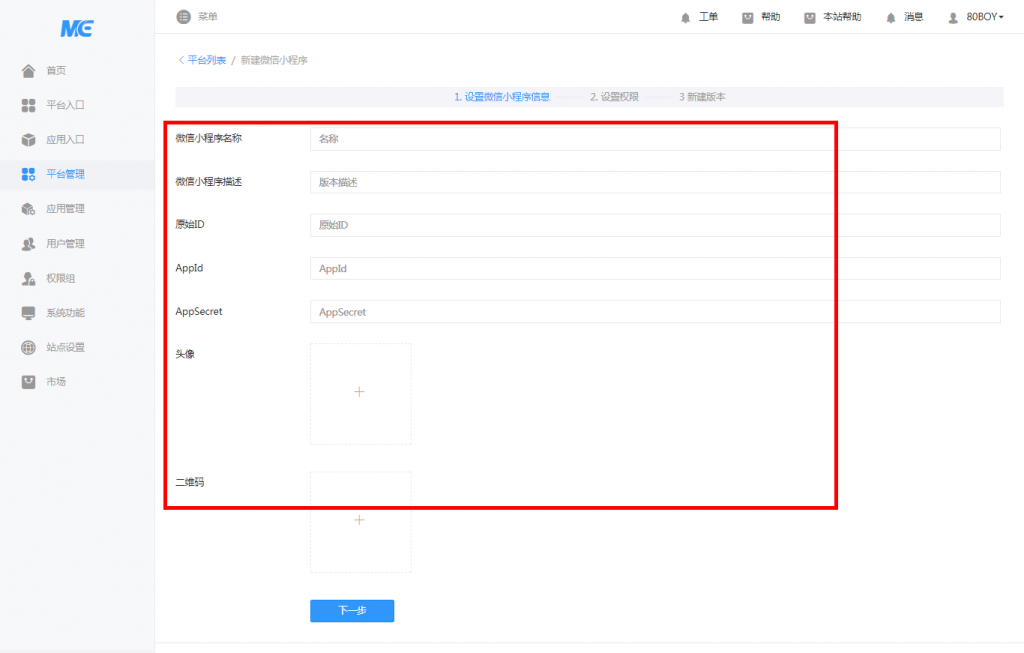Click the 二维码 upload box
Image resolution: width=1024 pixels, height=653 pixels.
[x=360, y=522]
